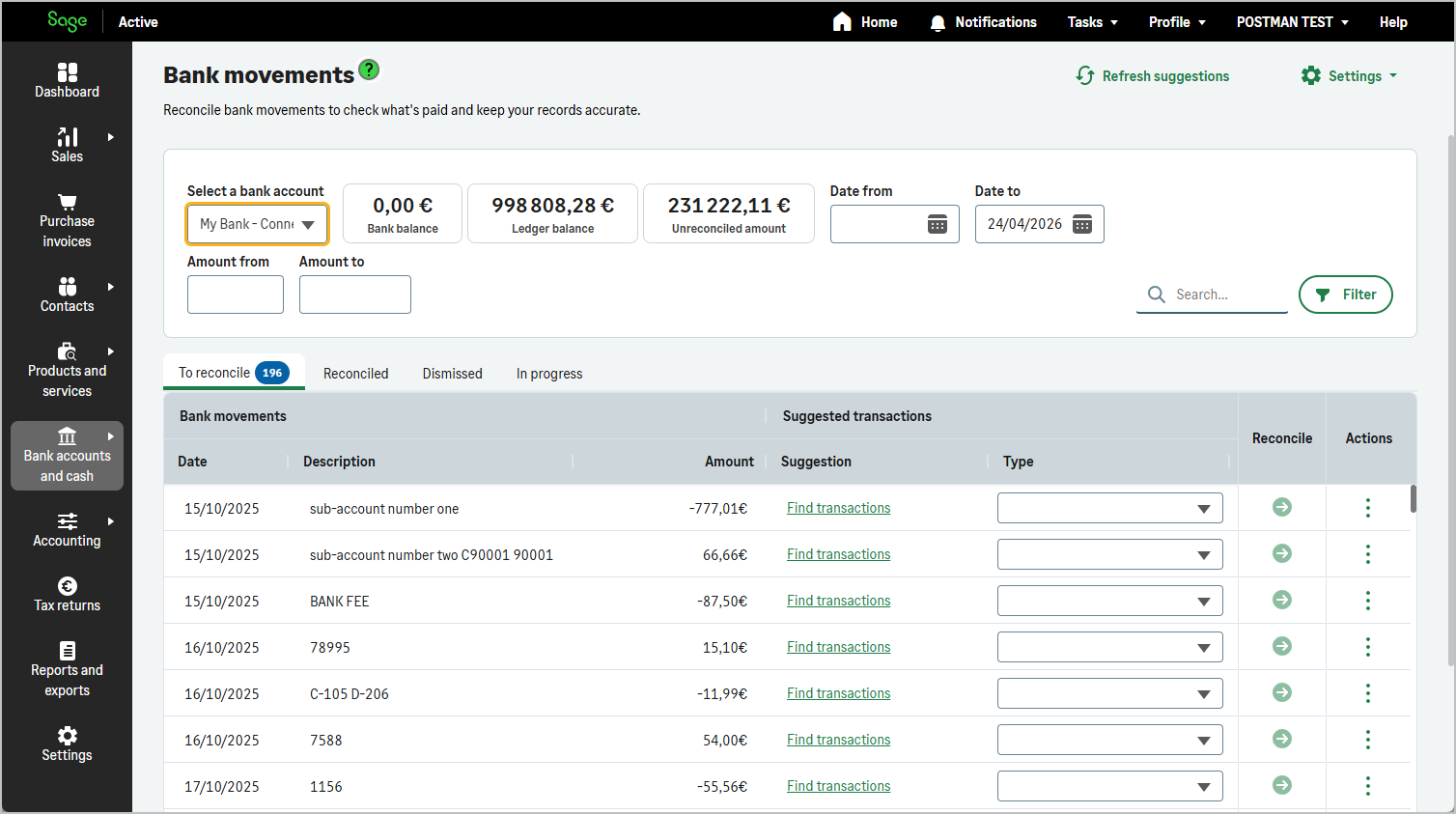The image size is (1456, 814).
Task: Open the Dashboard from the sidebar
Action: pyautogui.click(x=67, y=81)
